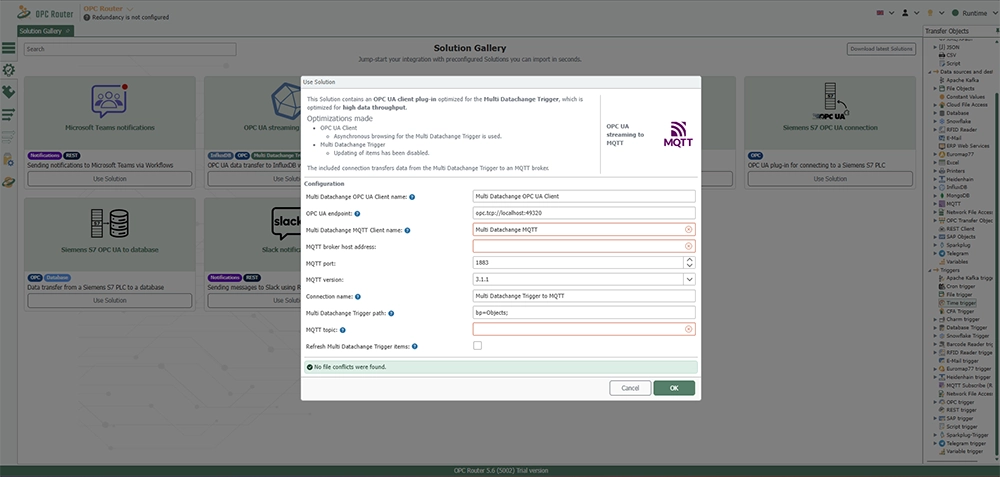The width and height of the screenshot is (1000, 477).
Task: Click error icon in MQTT topic field
Action: point(688,329)
